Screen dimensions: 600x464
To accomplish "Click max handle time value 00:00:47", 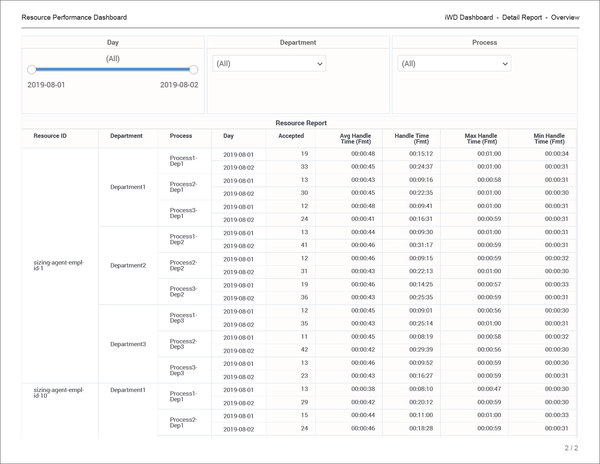I will click(489, 389).
